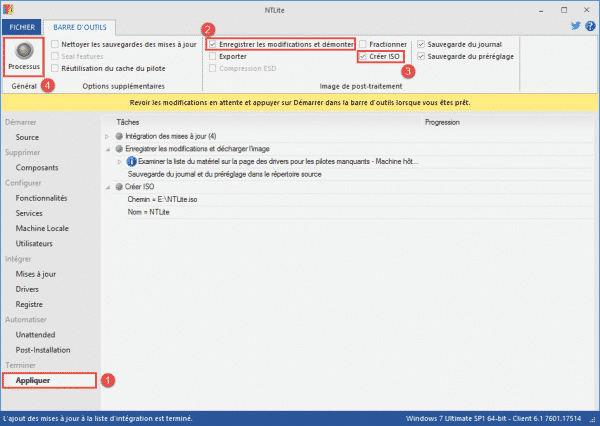Click the yellow Revoir les modifications en attente banner
The image size is (600, 426).
tap(300, 103)
